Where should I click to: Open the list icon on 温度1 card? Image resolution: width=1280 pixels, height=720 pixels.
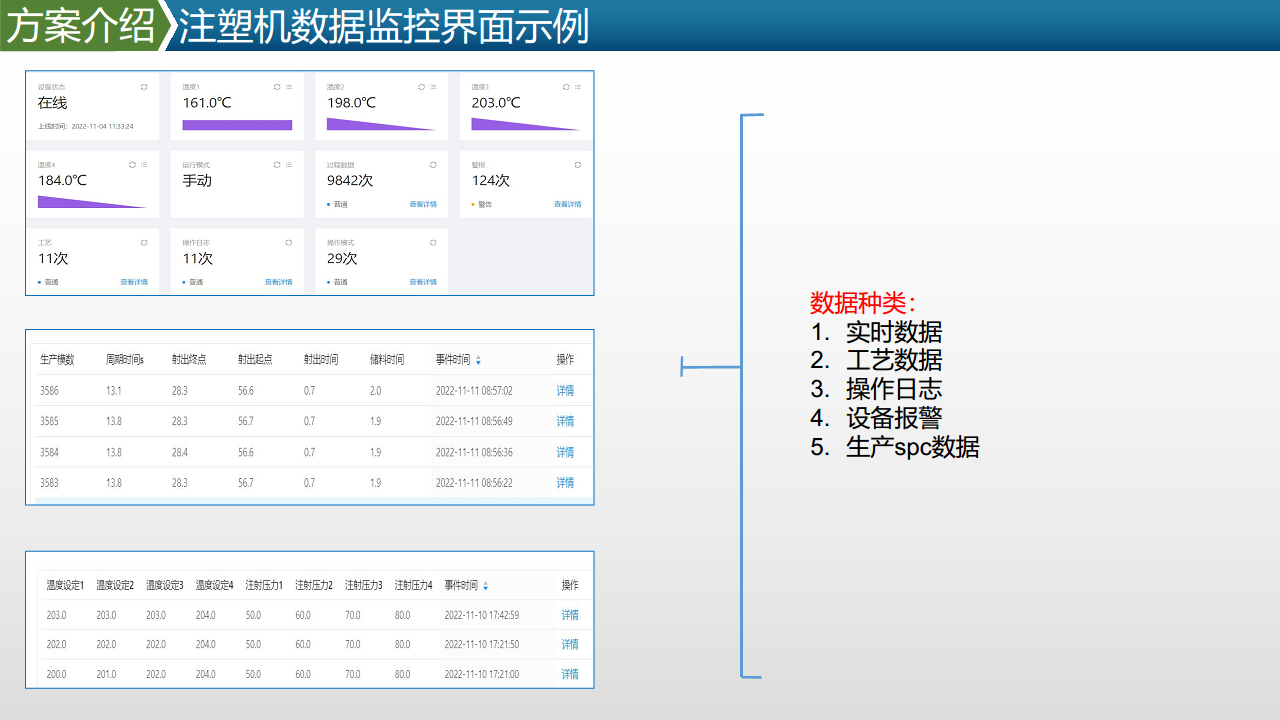[289, 87]
